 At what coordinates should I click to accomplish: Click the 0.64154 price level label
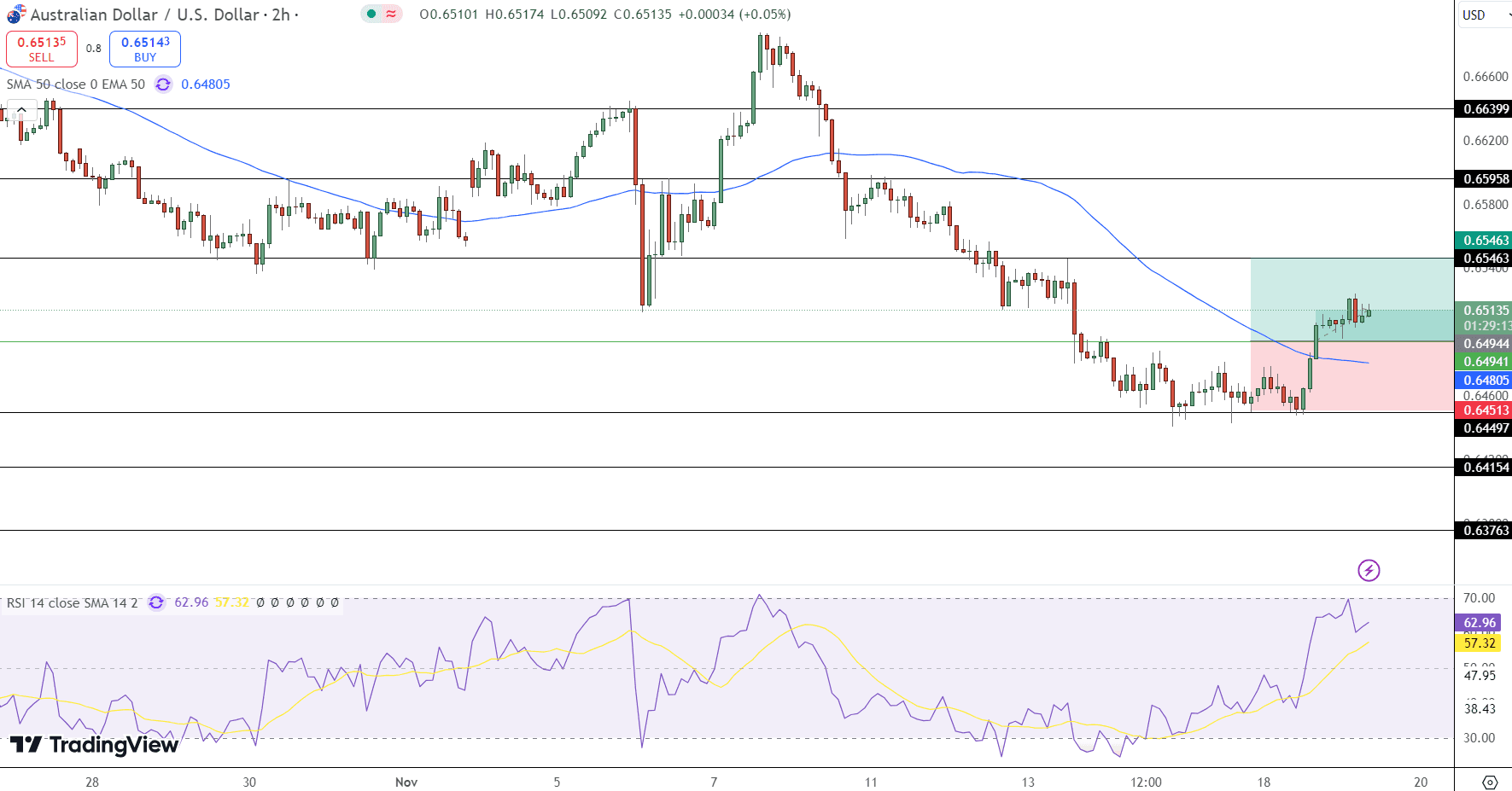(x=1484, y=468)
